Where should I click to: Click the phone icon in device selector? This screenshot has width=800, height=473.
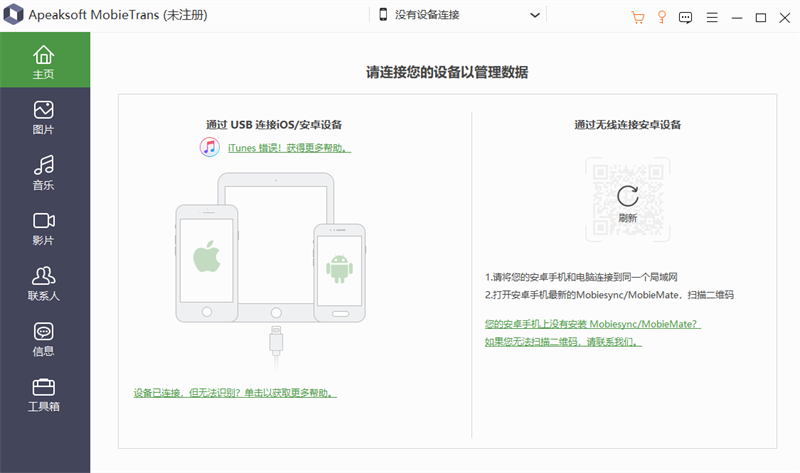pyautogui.click(x=383, y=14)
